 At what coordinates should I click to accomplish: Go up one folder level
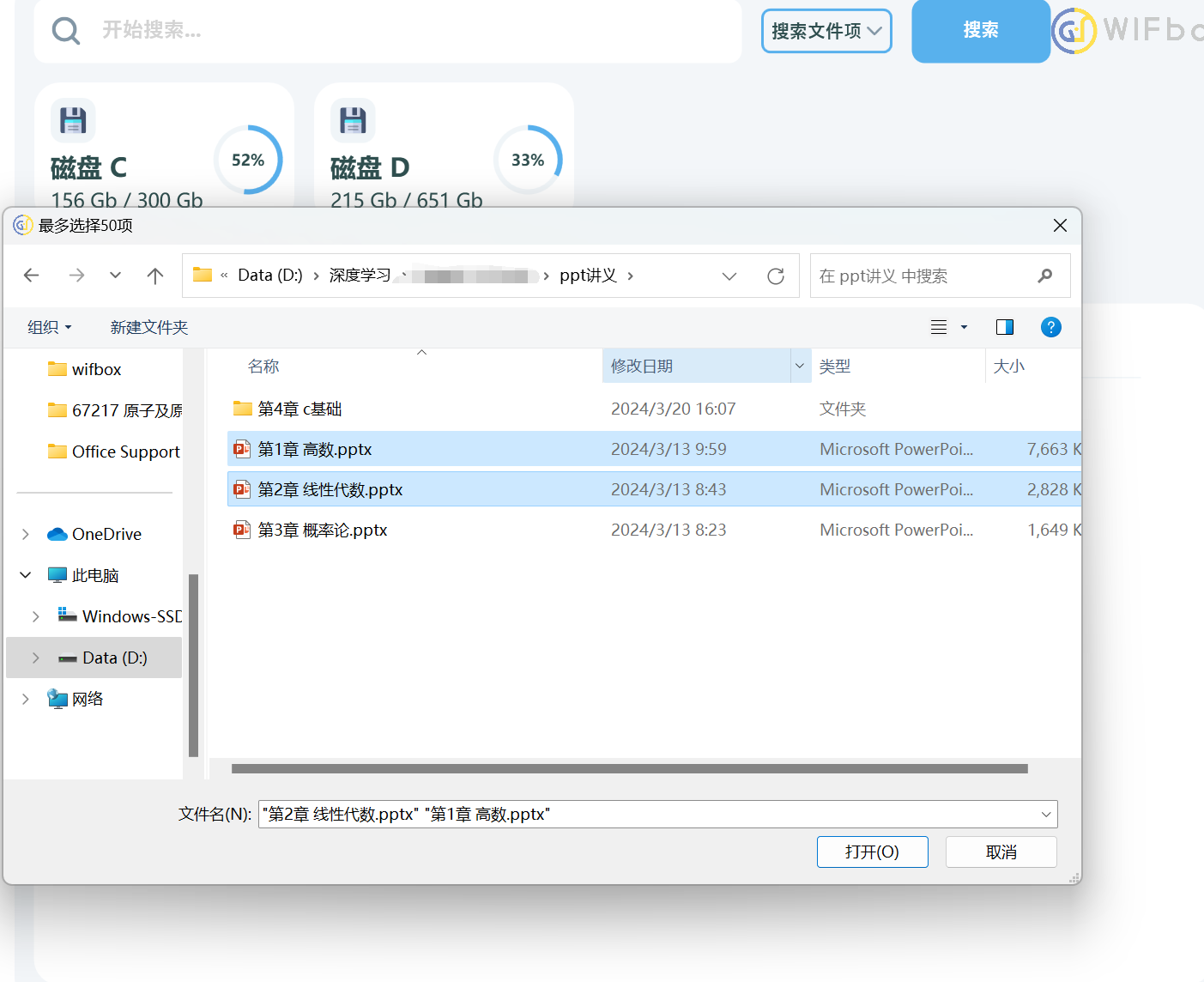click(x=154, y=276)
